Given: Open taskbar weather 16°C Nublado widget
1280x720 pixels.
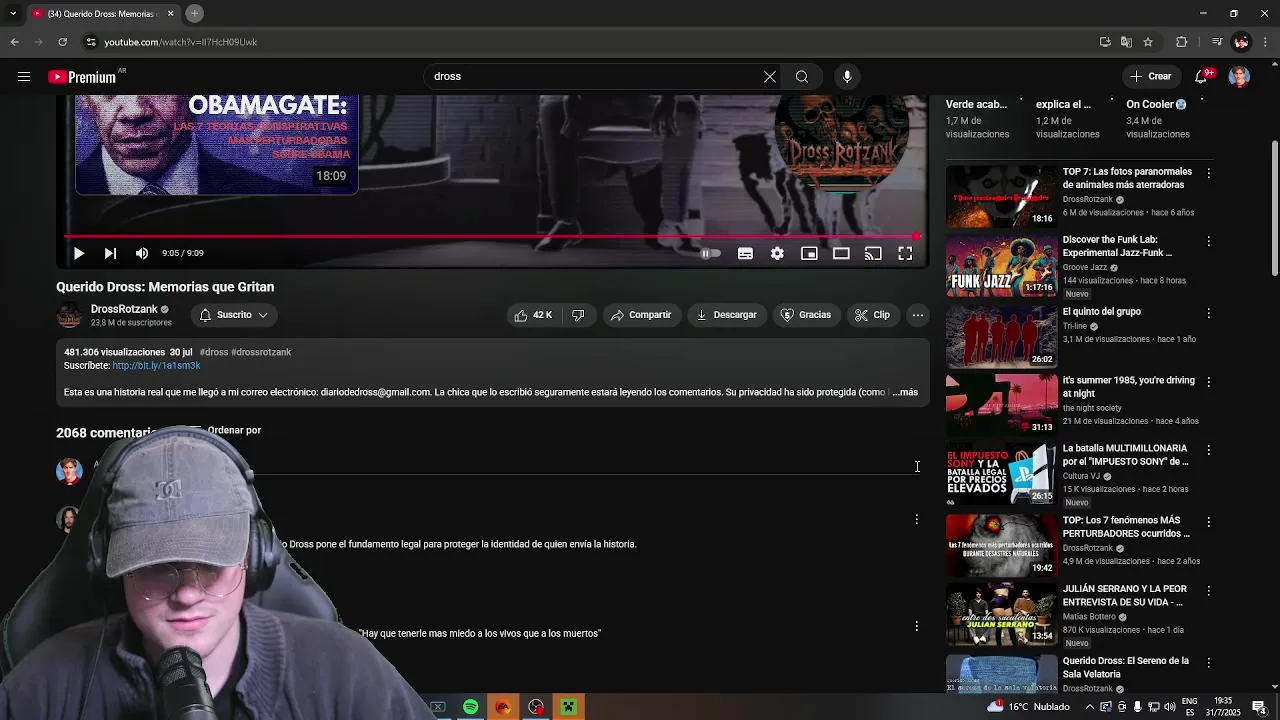Looking at the screenshot, I should [1029, 707].
